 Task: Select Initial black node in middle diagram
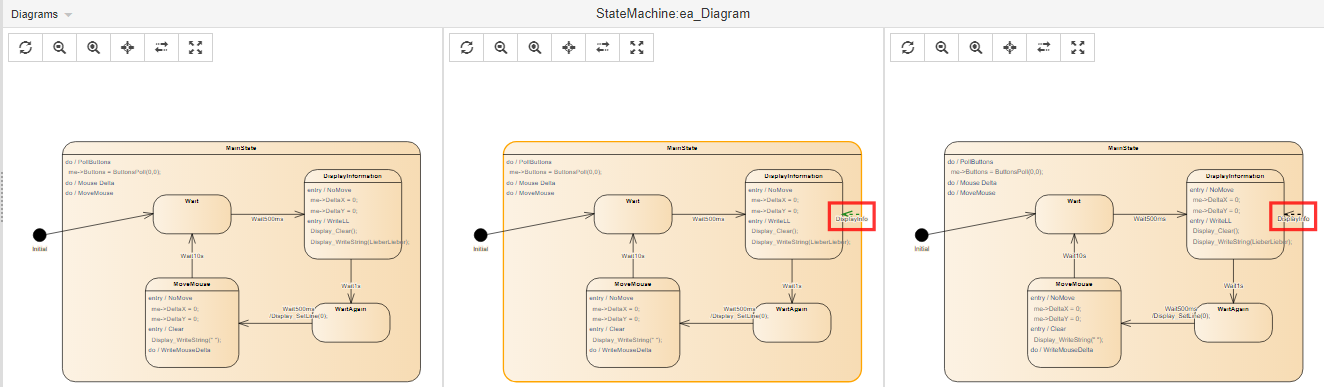[x=480, y=235]
